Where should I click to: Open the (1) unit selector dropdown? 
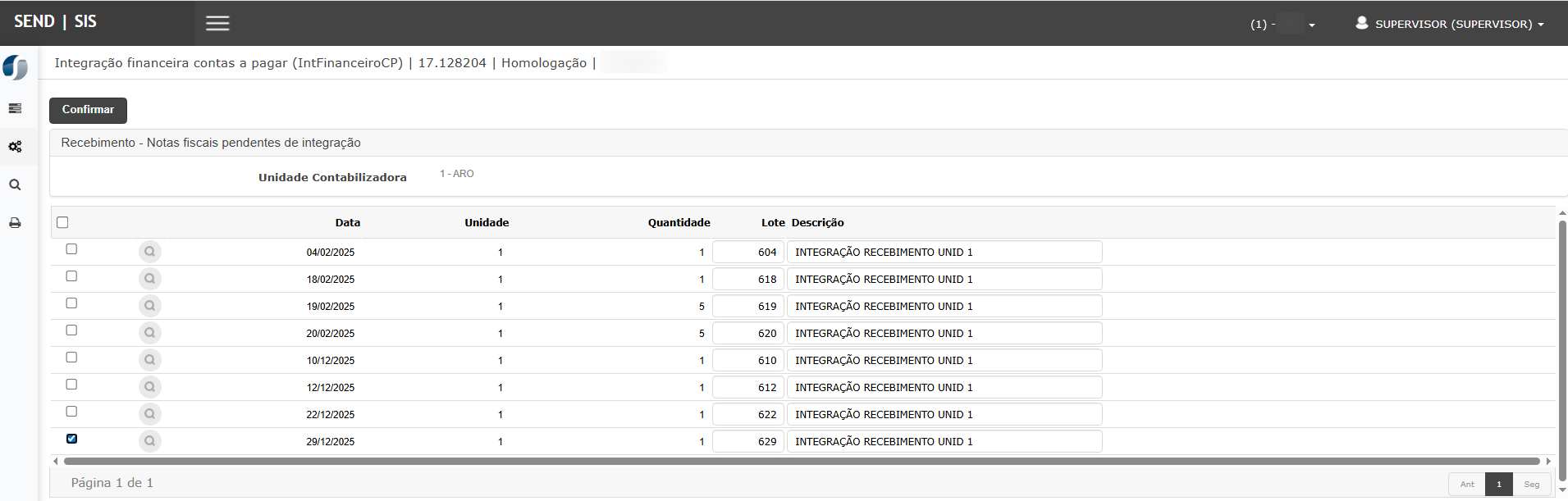[x=1282, y=25]
